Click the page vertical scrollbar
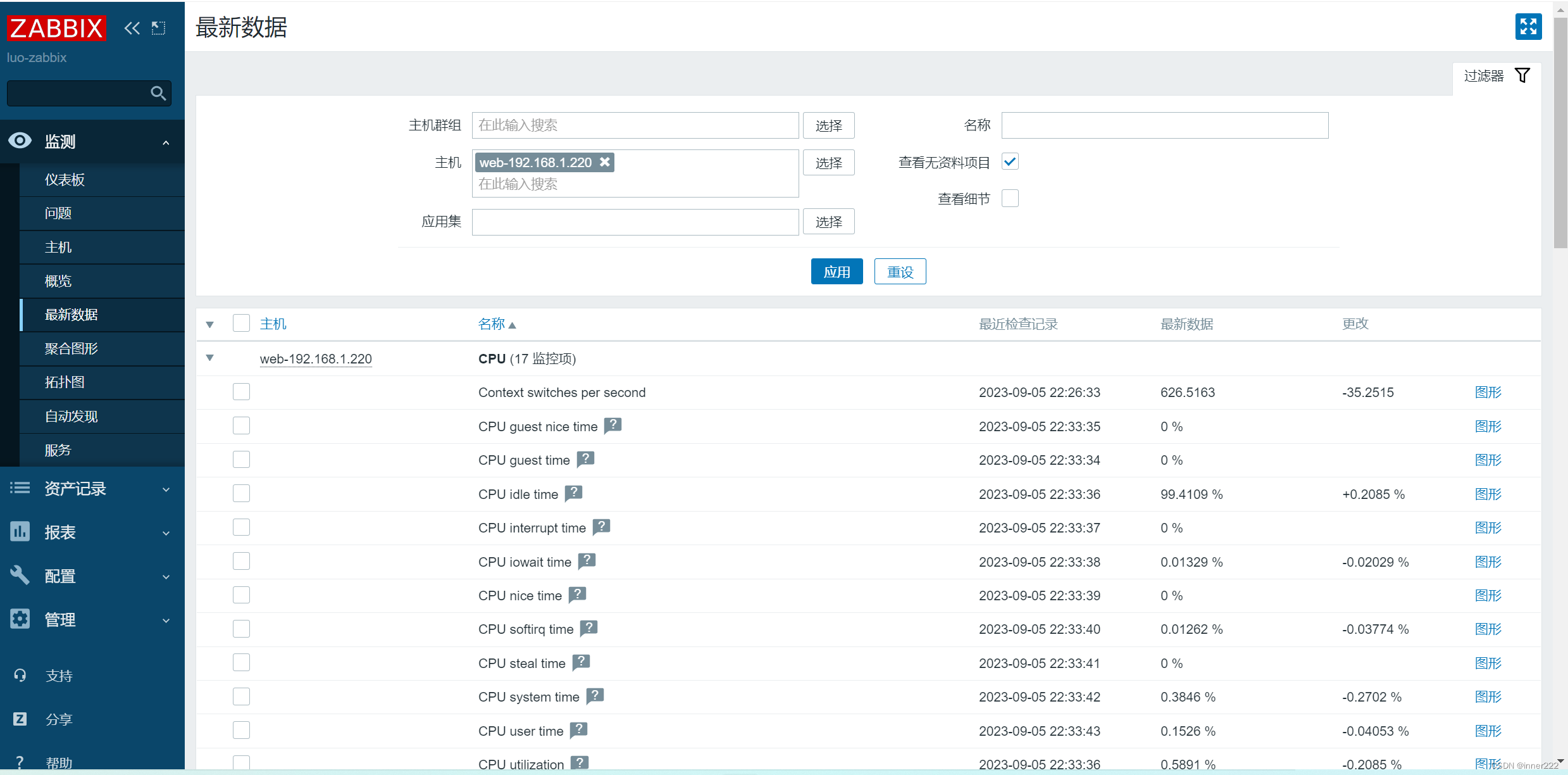 click(1560, 133)
